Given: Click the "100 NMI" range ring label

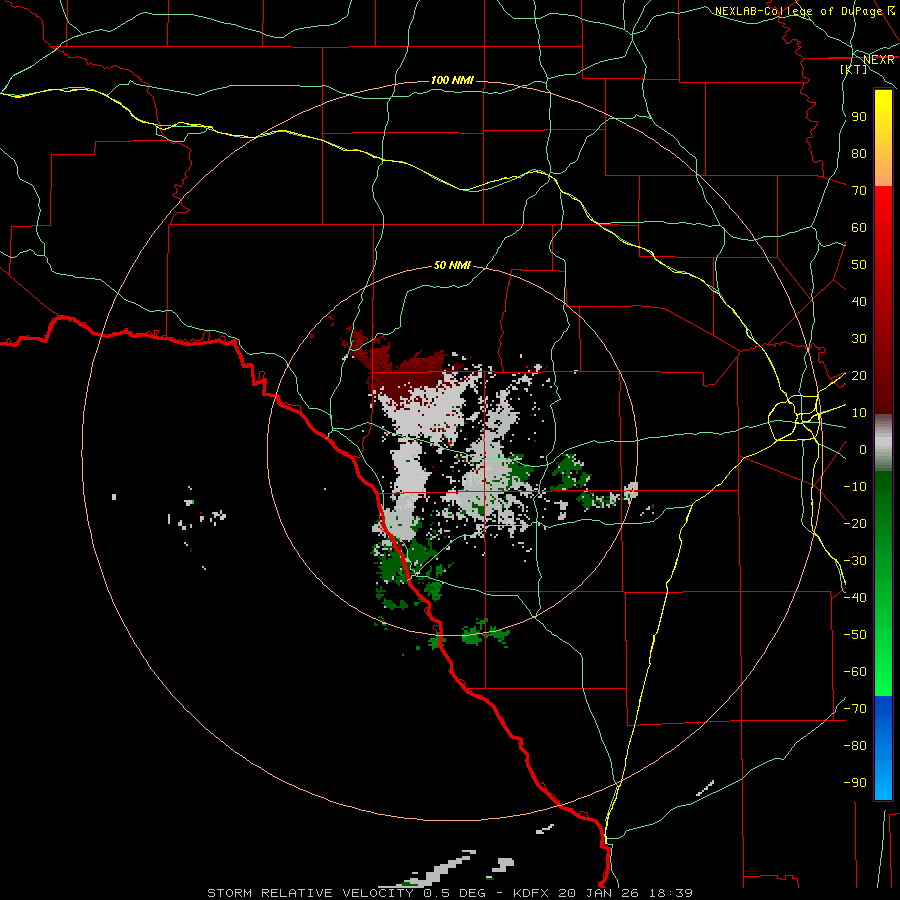Looking at the screenshot, I should pyautogui.click(x=452, y=80).
